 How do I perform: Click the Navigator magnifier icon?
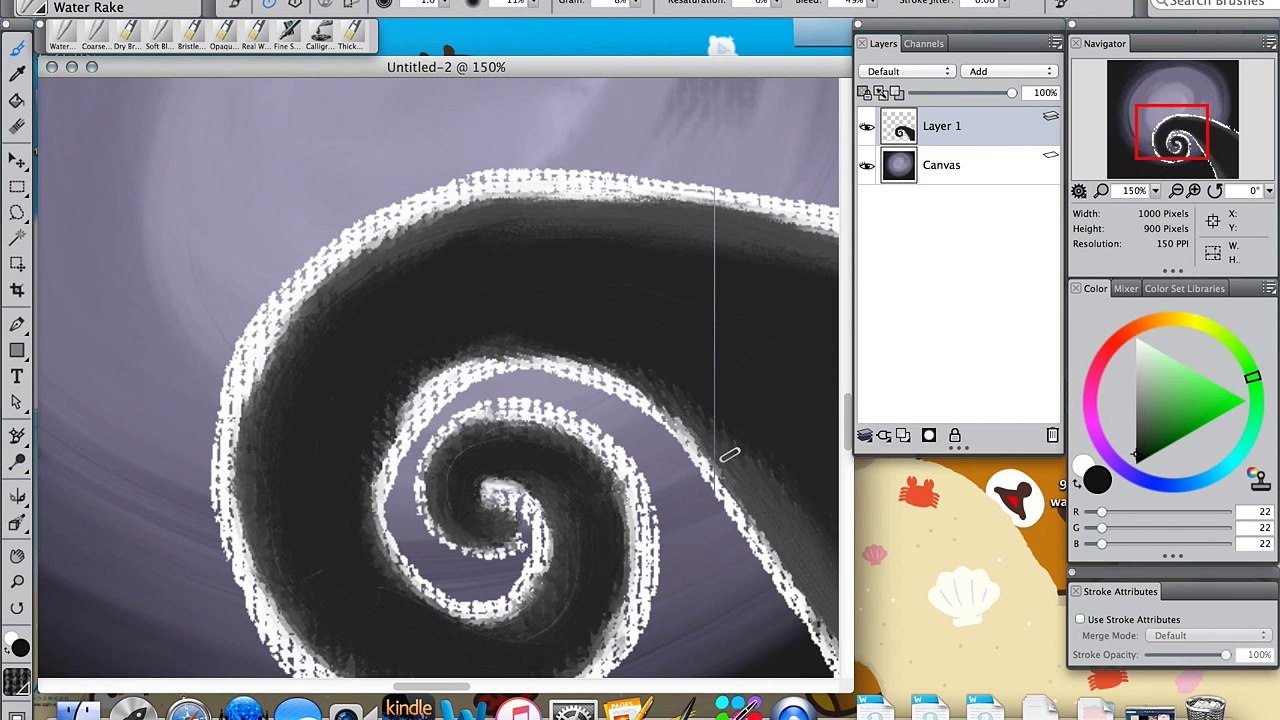tap(1101, 191)
